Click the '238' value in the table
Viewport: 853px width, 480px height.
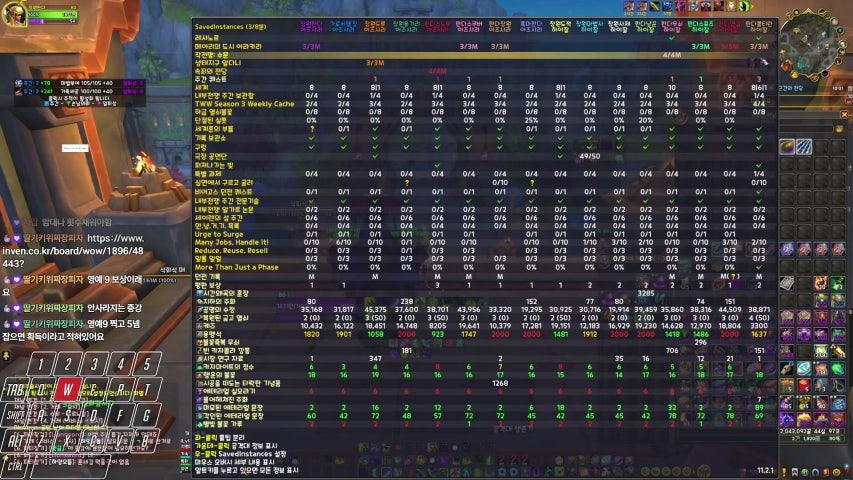pos(406,301)
